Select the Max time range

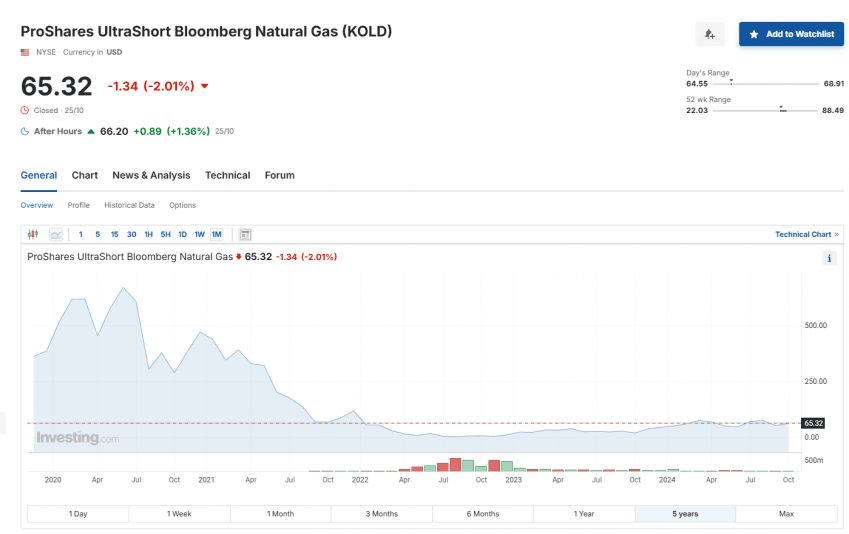pos(786,514)
